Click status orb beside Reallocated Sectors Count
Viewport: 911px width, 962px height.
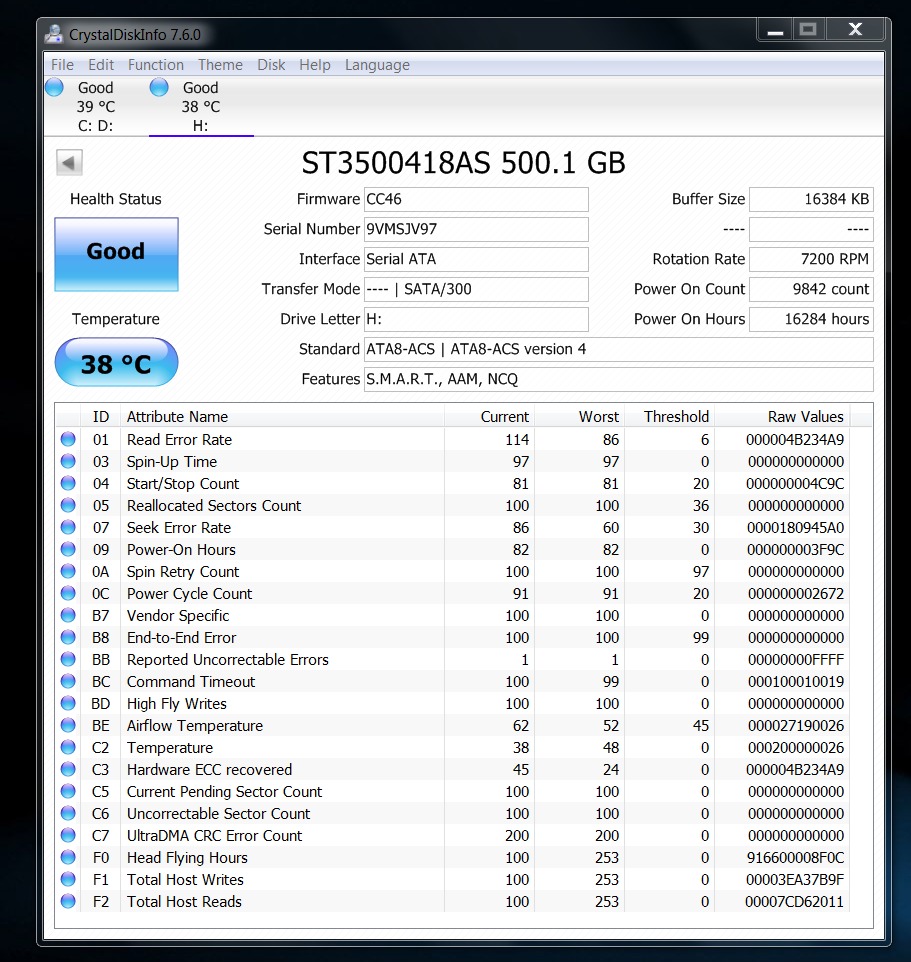coord(68,506)
